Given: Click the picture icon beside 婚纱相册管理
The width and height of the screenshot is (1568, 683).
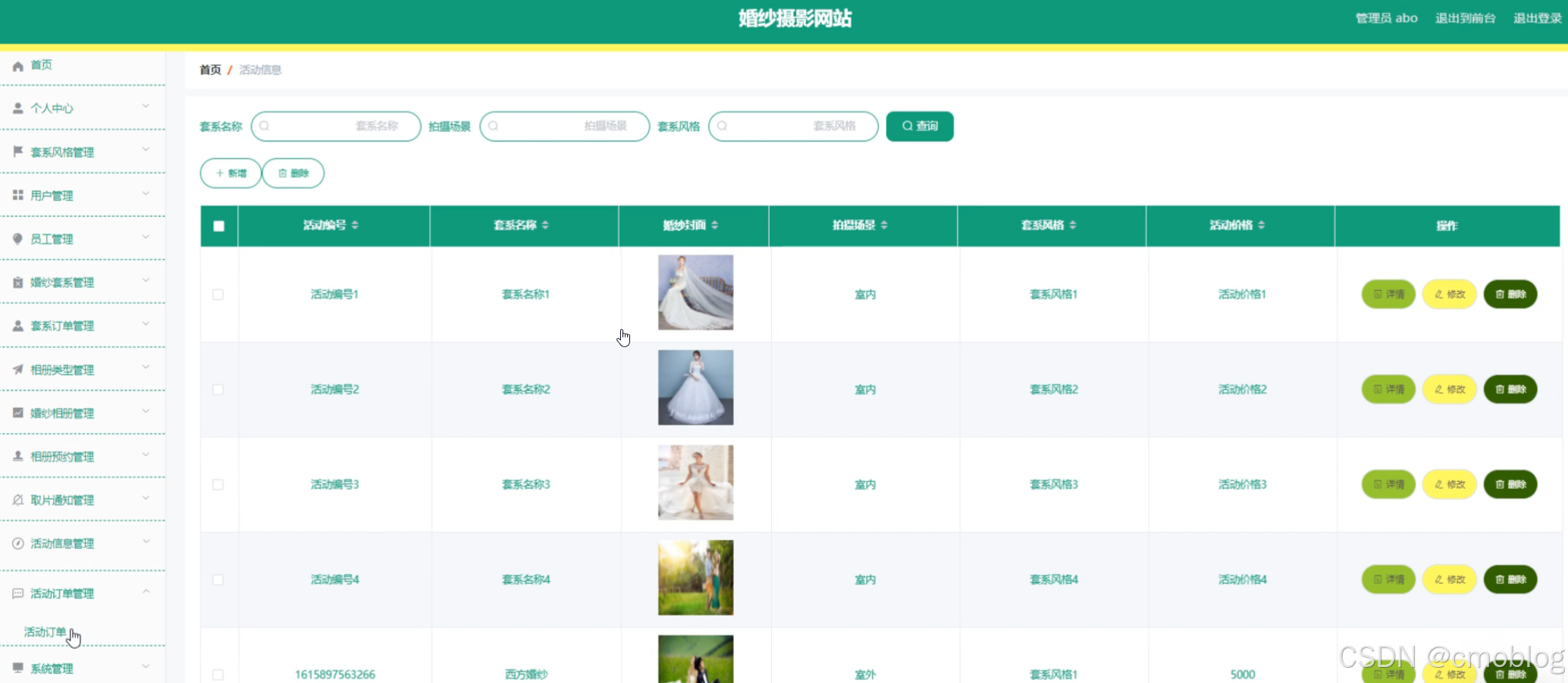Looking at the screenshot, I should pos(18,412).
